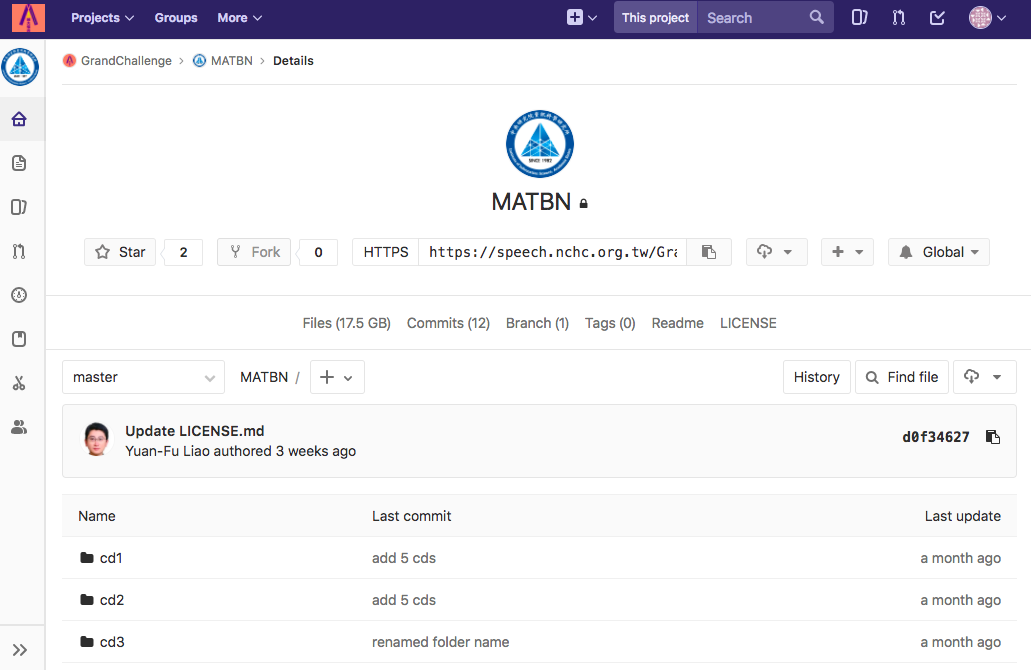Switch to the Commits (12) tab
This screenshot has width=1031, height=670.
coord(448,323)
